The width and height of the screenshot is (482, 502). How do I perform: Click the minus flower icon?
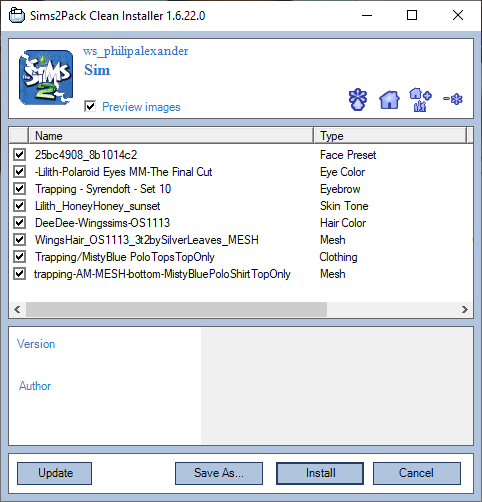click(453, 99)
